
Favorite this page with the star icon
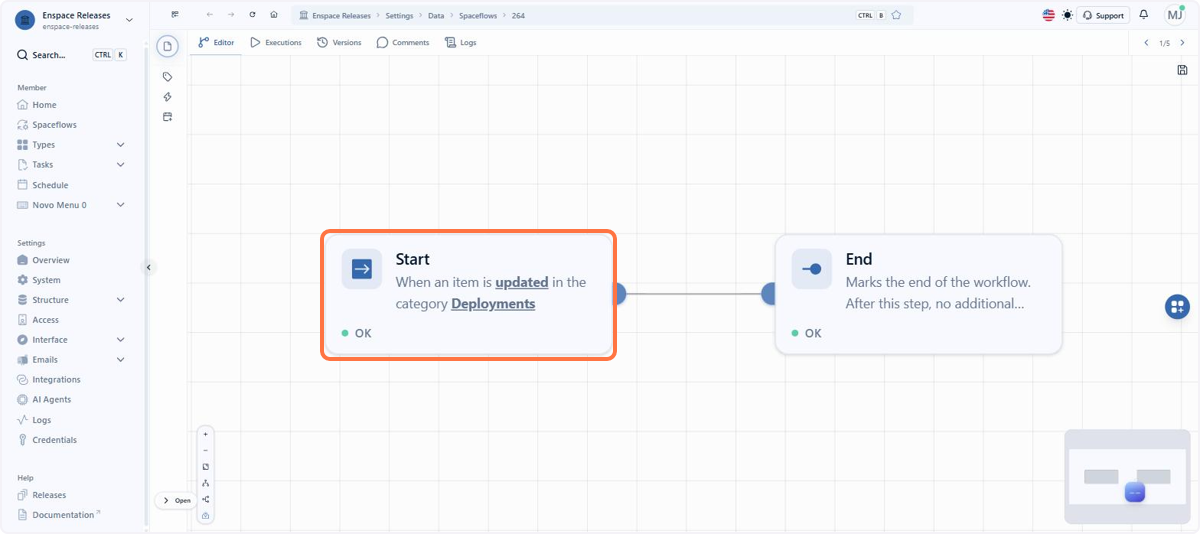[x=896, y=15]
